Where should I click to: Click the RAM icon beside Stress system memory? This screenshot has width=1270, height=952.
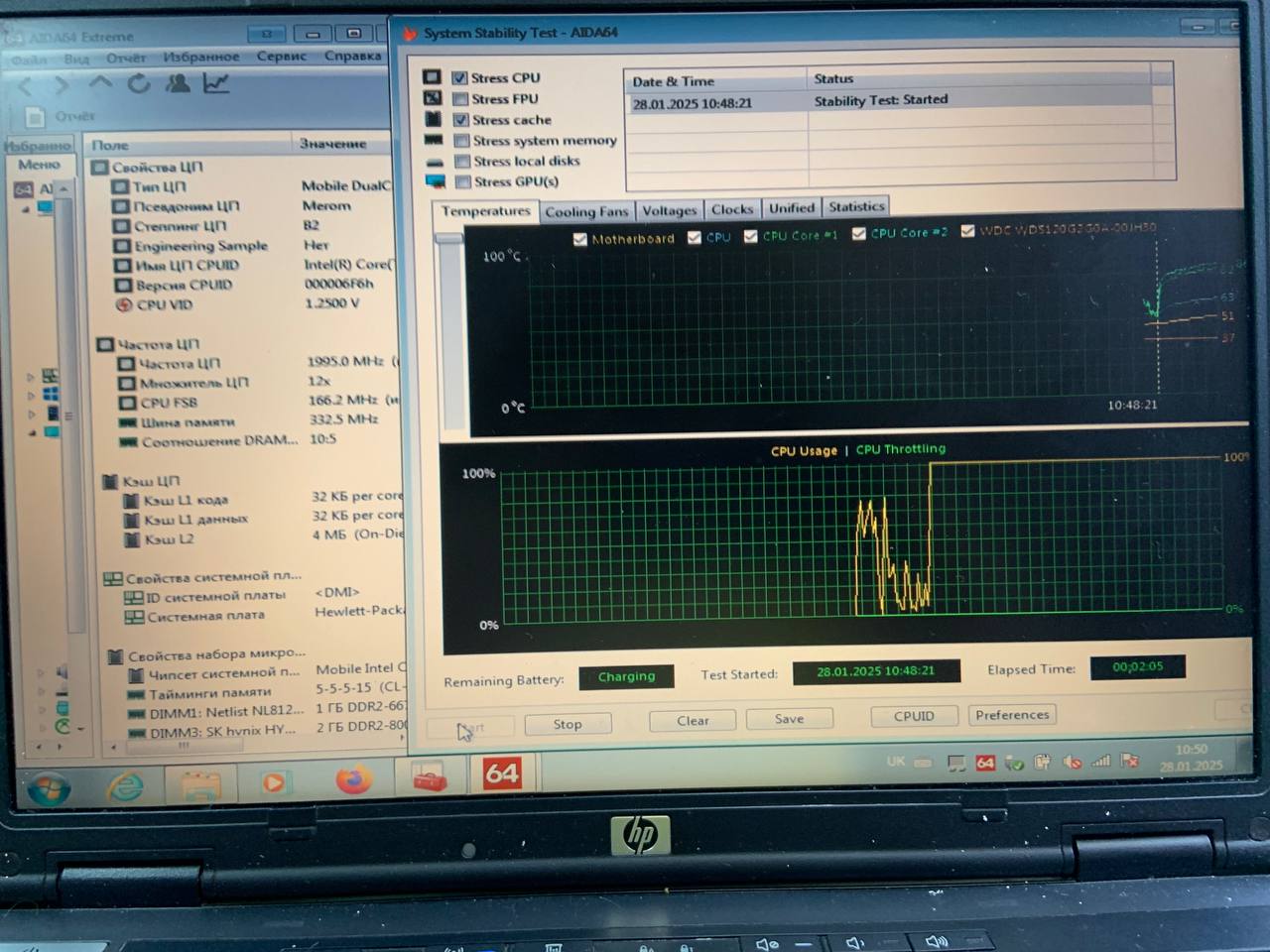(x=434, y=140)
